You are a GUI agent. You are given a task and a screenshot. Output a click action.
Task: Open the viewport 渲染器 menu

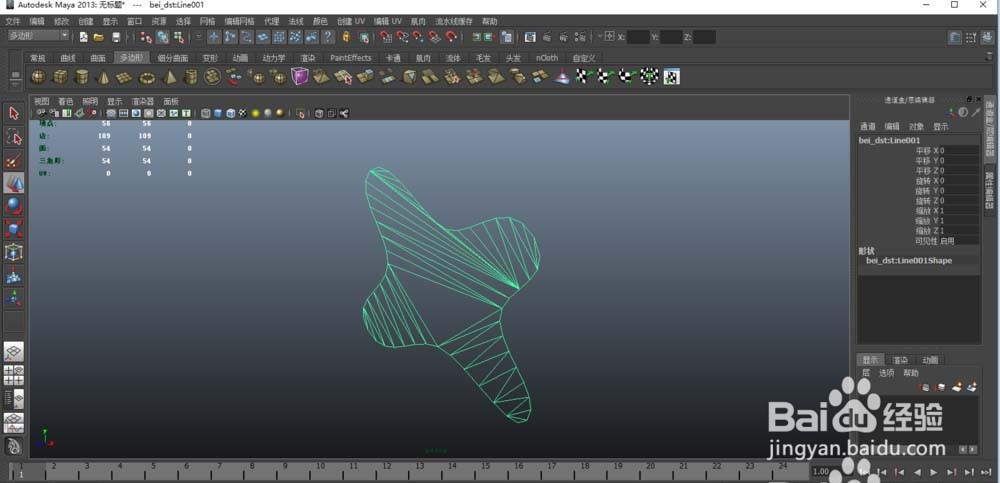[x=143, y=101]
